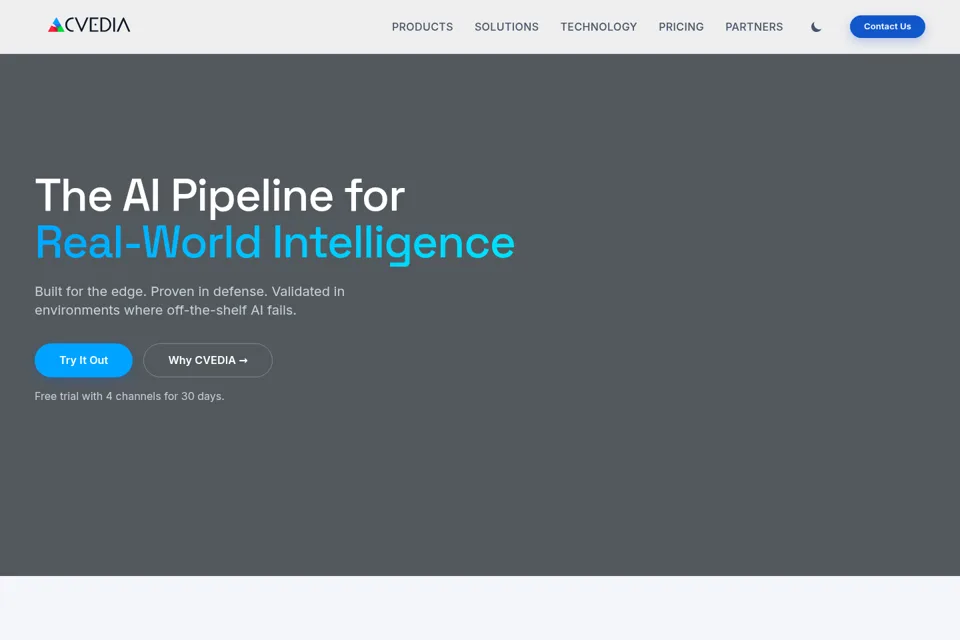Click the Contact Us button

[x=887, y=26]
